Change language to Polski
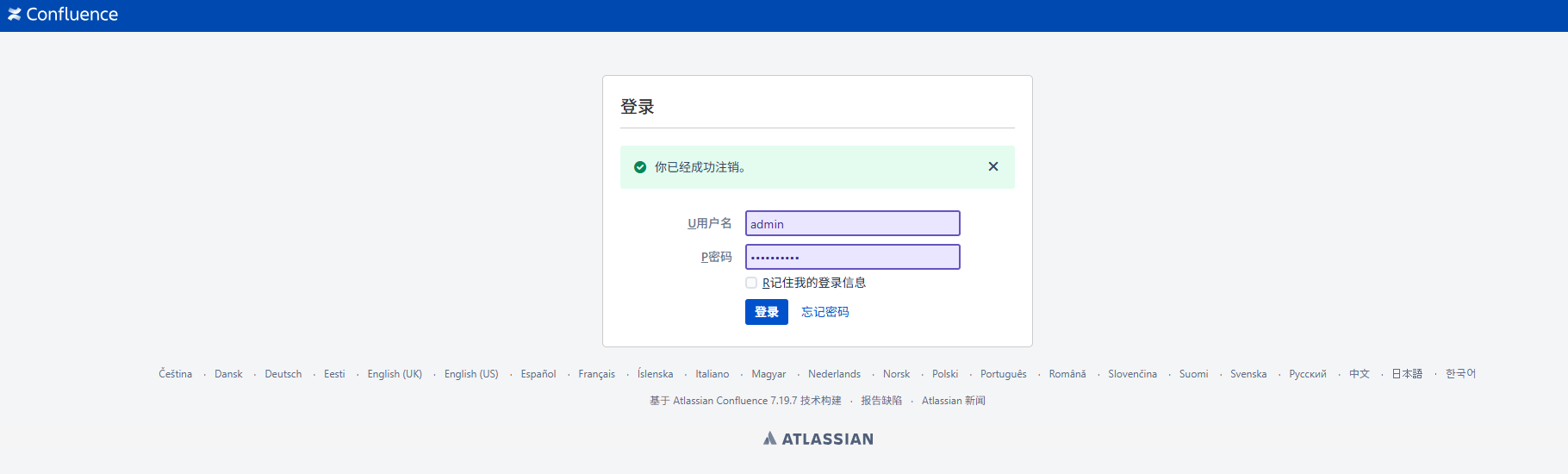Screen dimensions: 1568x474 945,374
